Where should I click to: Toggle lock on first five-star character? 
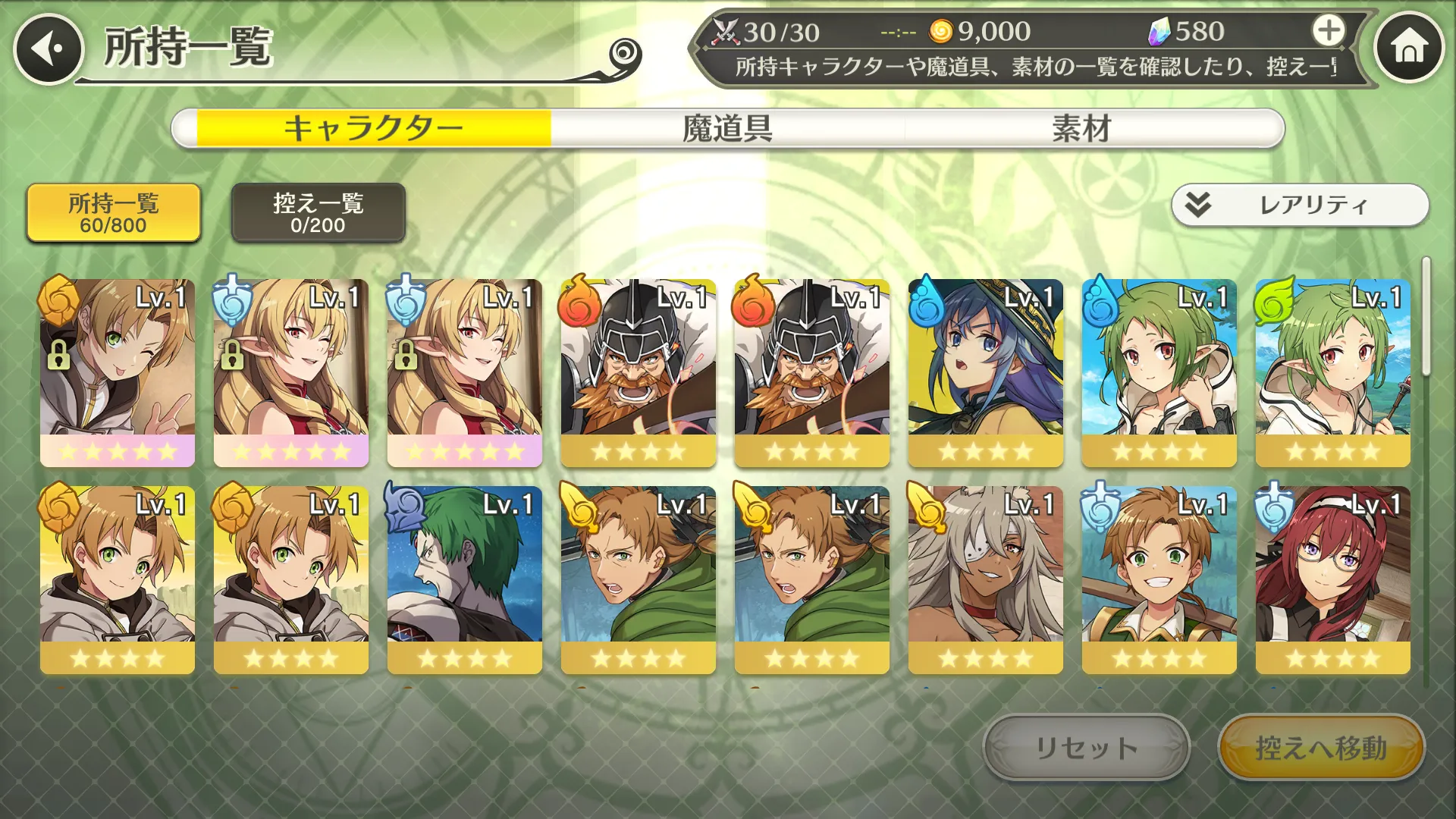(x=58, y=354)
